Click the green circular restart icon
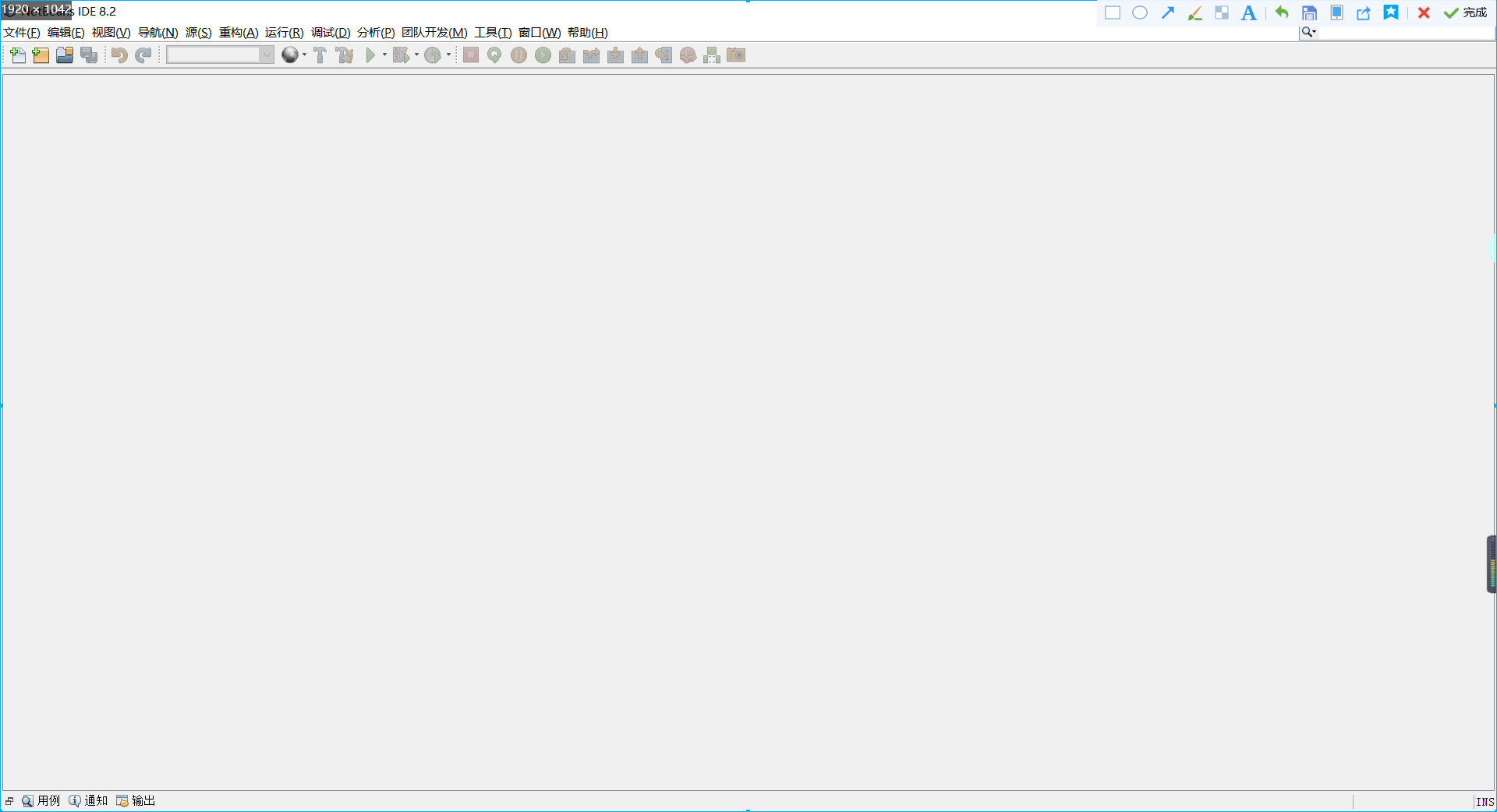The width and height of the screenshot is (1497, 812). pos(494,55)
